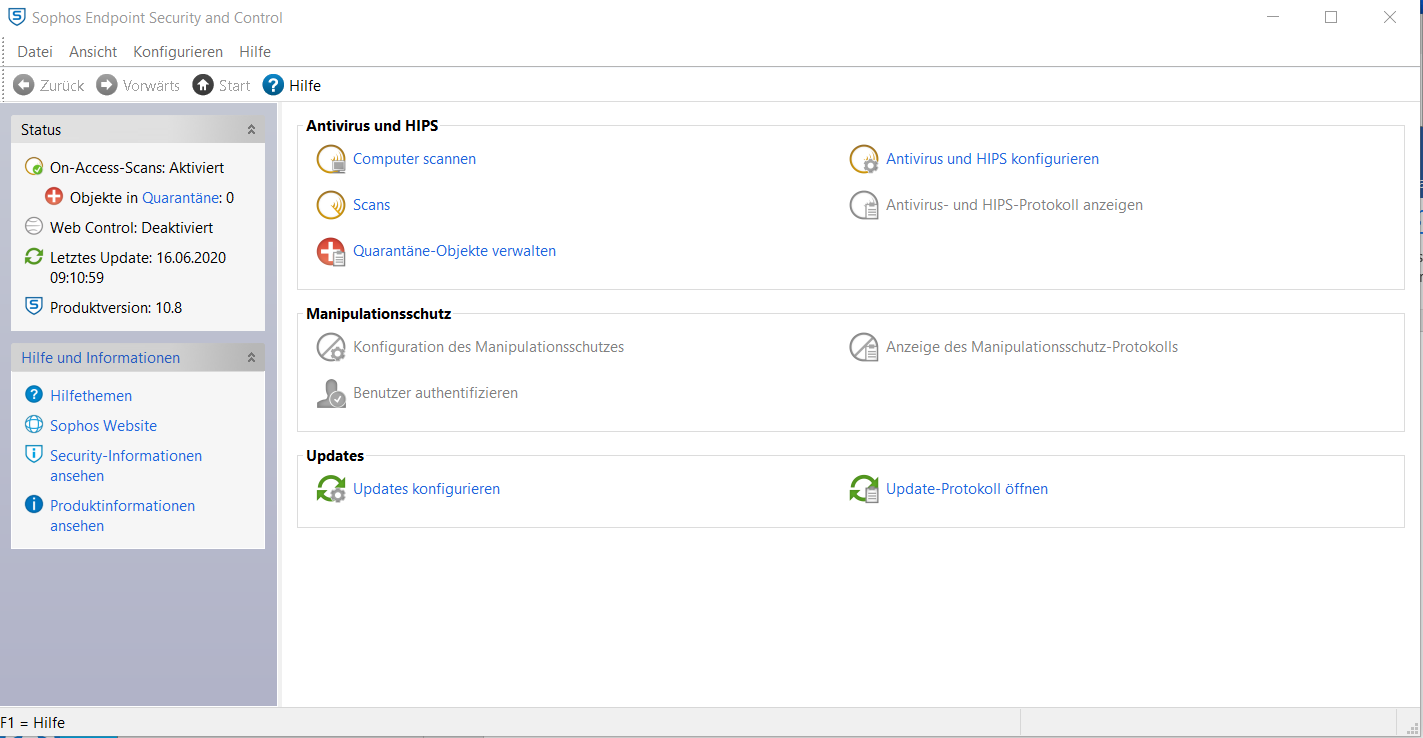Click the Security-Informationen shield icon
Image resolution: width=1423 pixels, height=738 pixels.
34,455
